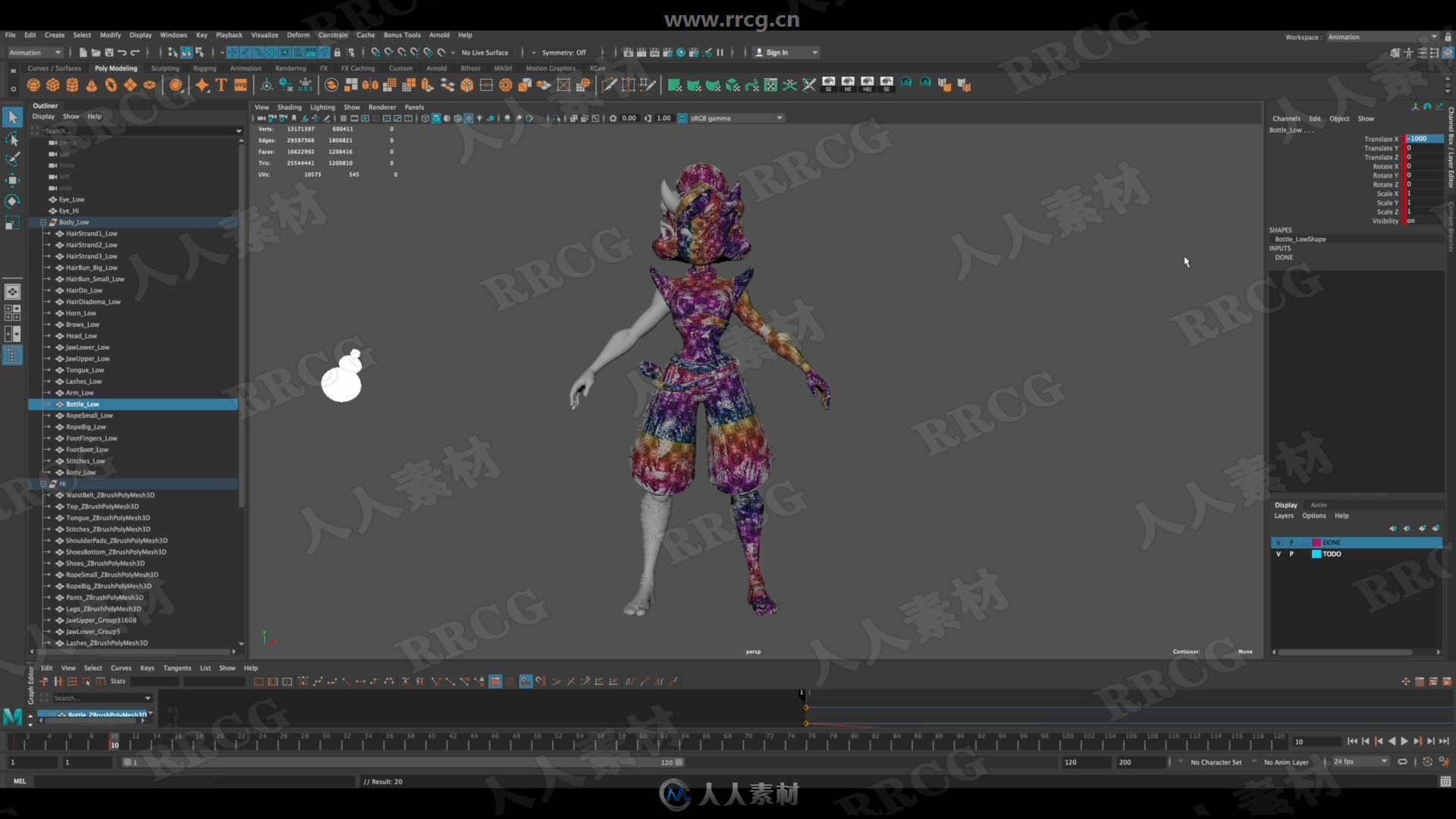Click the SVG import shelf icon
Screen dimensions: 1456x819
click(240, 85)
